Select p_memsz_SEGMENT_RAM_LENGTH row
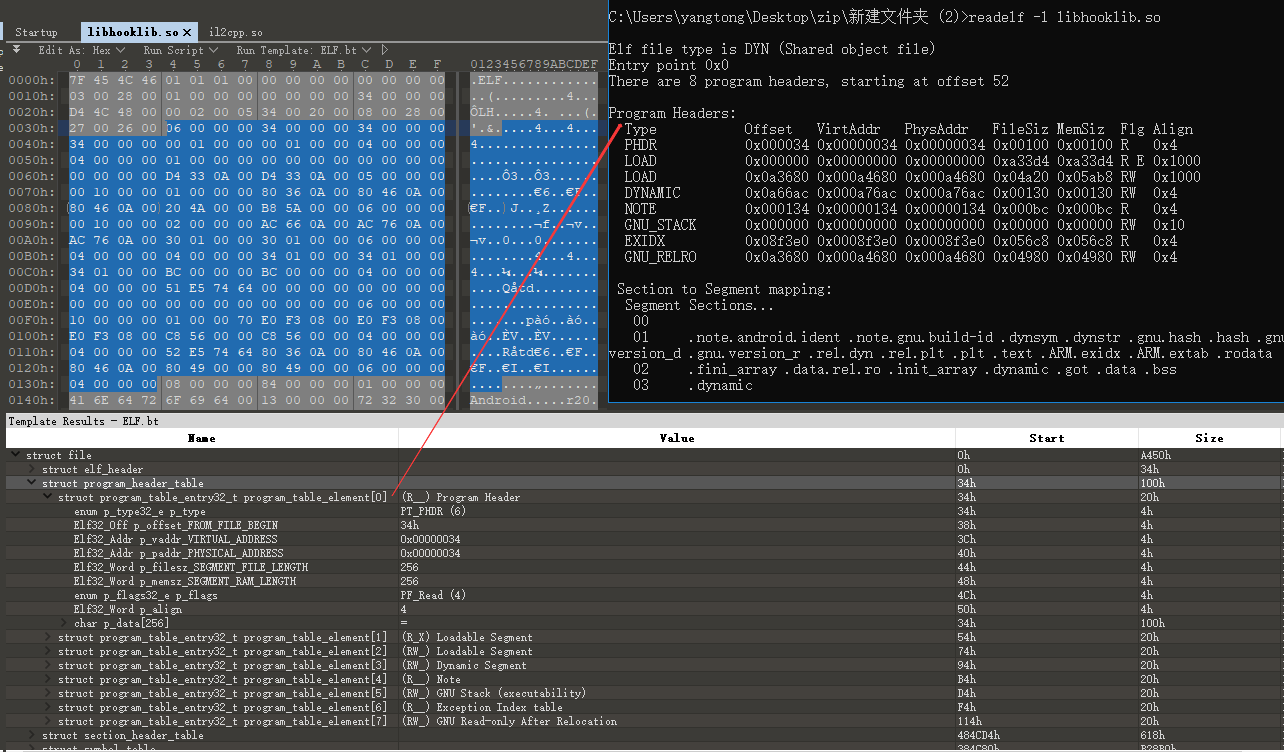Screen dimensions: 1284x752 click(642, 581)
